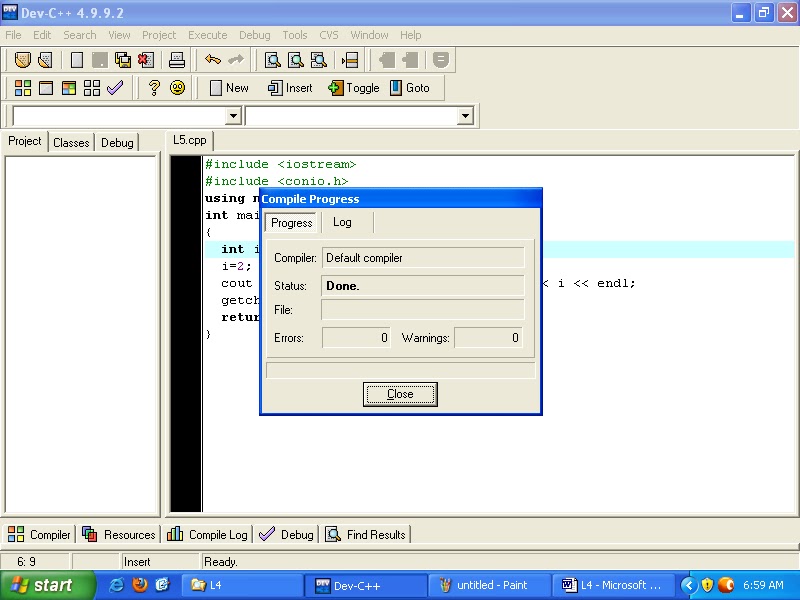The image size is (800, 600).
Task: Click the Compile and Run icon
Action: 69,88
